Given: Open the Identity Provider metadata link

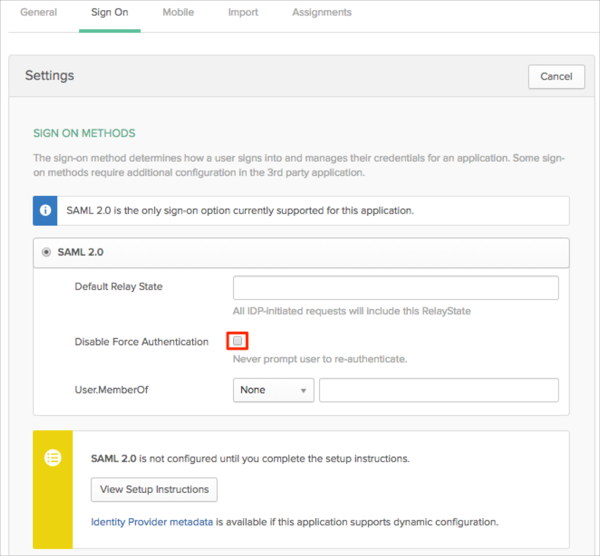Looking at the screenshot, I should [152, 522].
